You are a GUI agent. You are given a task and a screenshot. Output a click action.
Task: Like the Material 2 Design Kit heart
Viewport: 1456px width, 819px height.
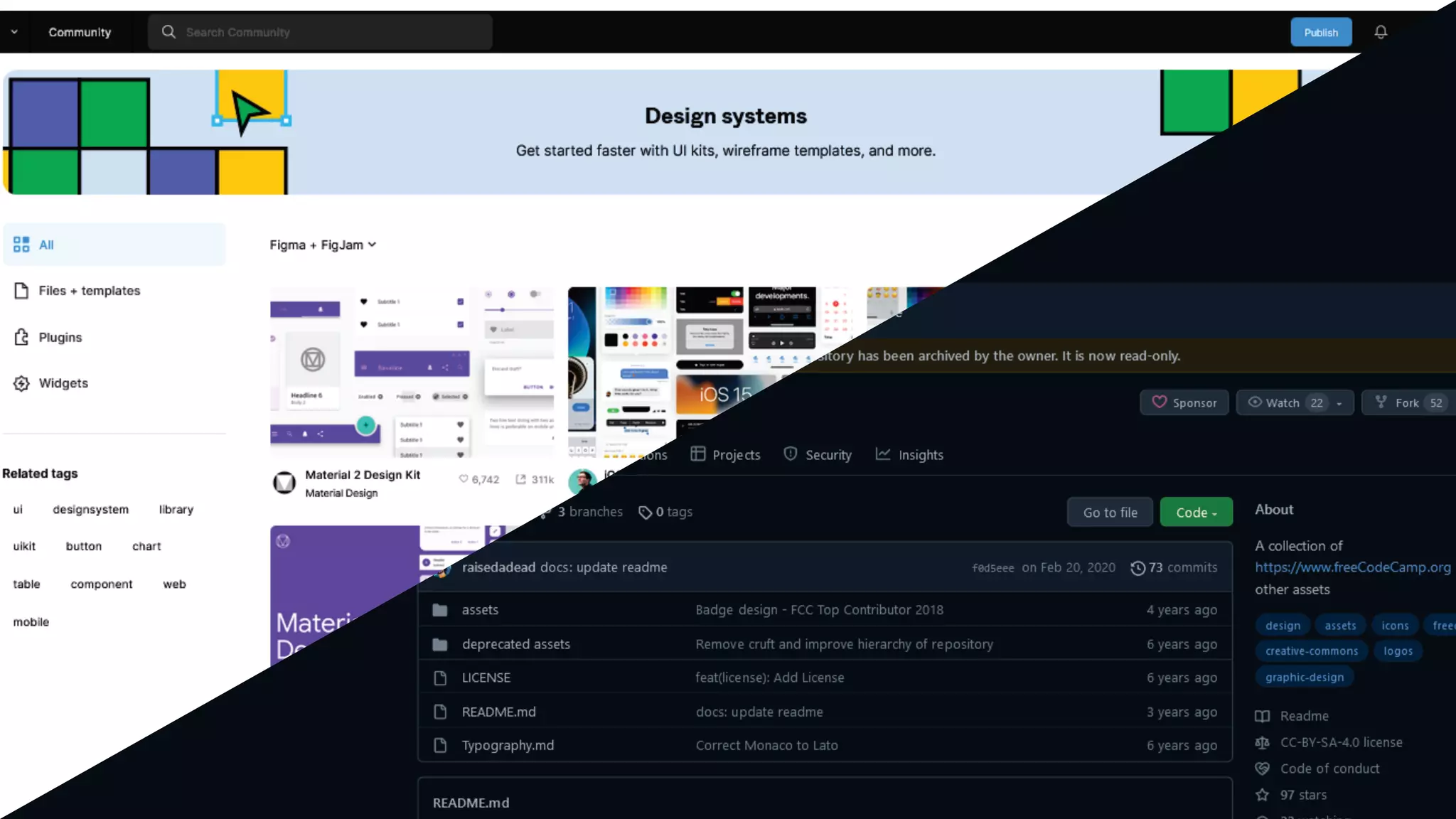(x=464, y=479)
